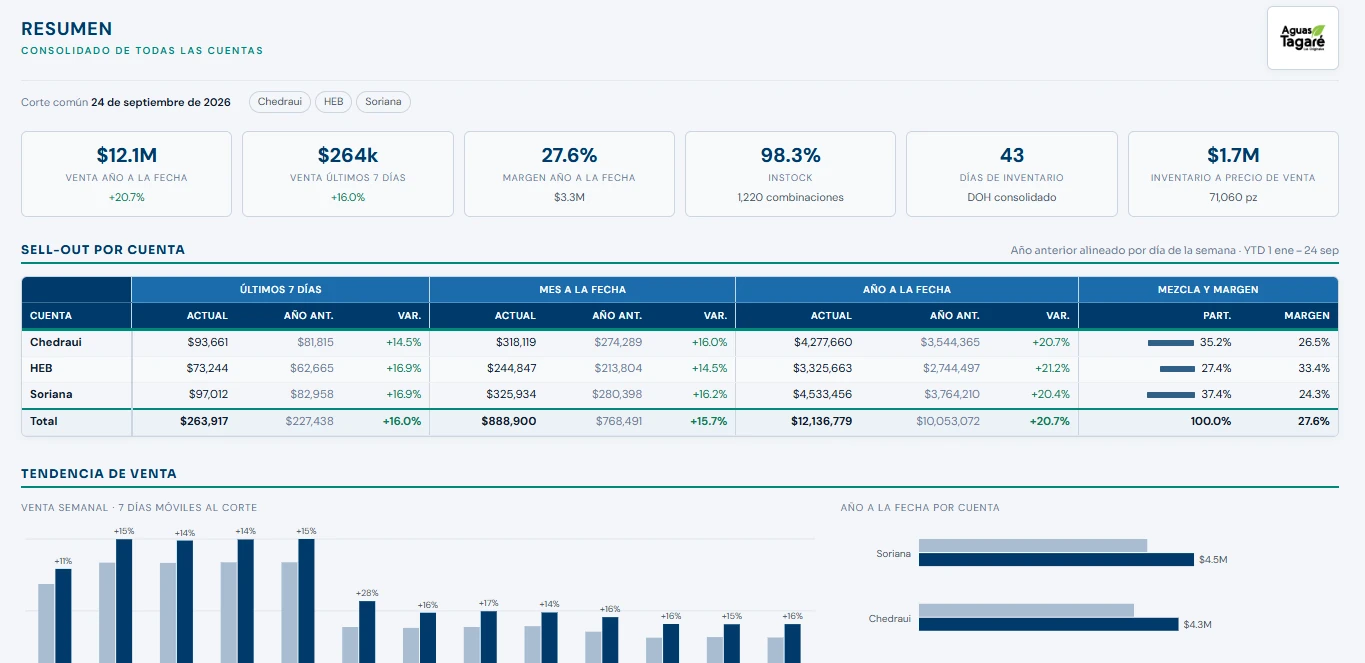
Task: Open the 98.3% Instock card
Action: point(790,174)
